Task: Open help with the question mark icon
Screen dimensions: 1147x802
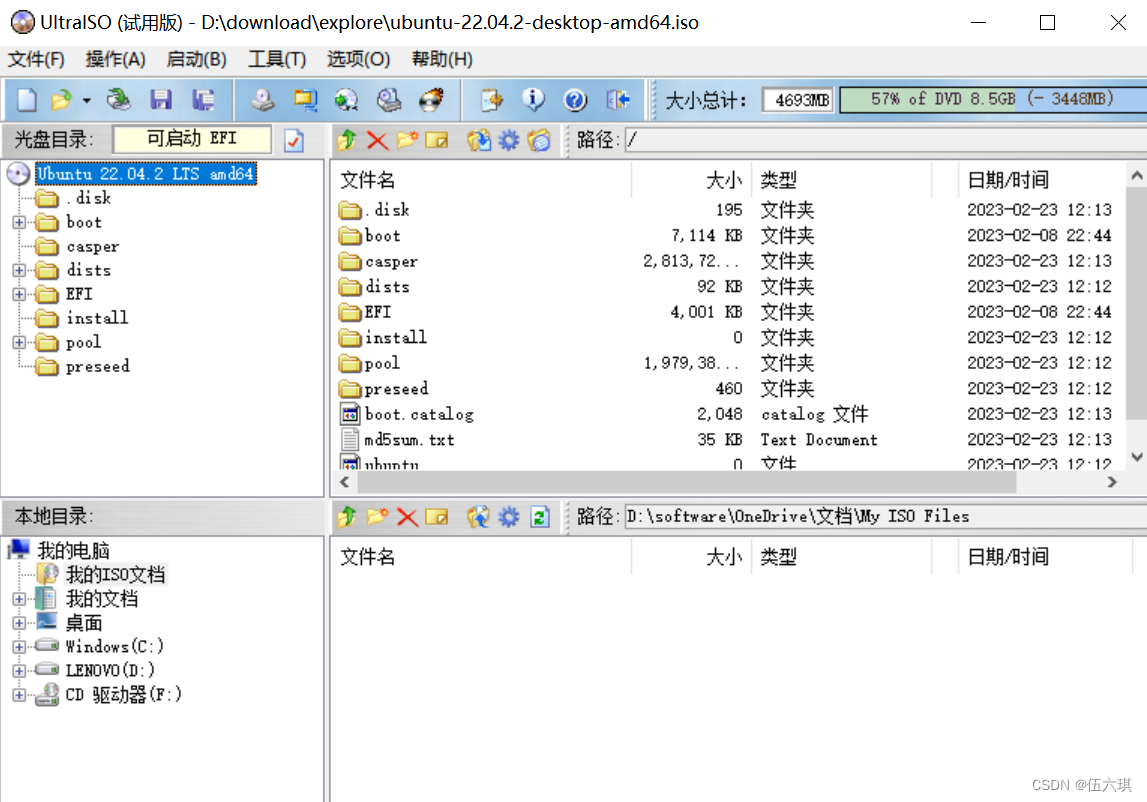Action: (576, 100)
